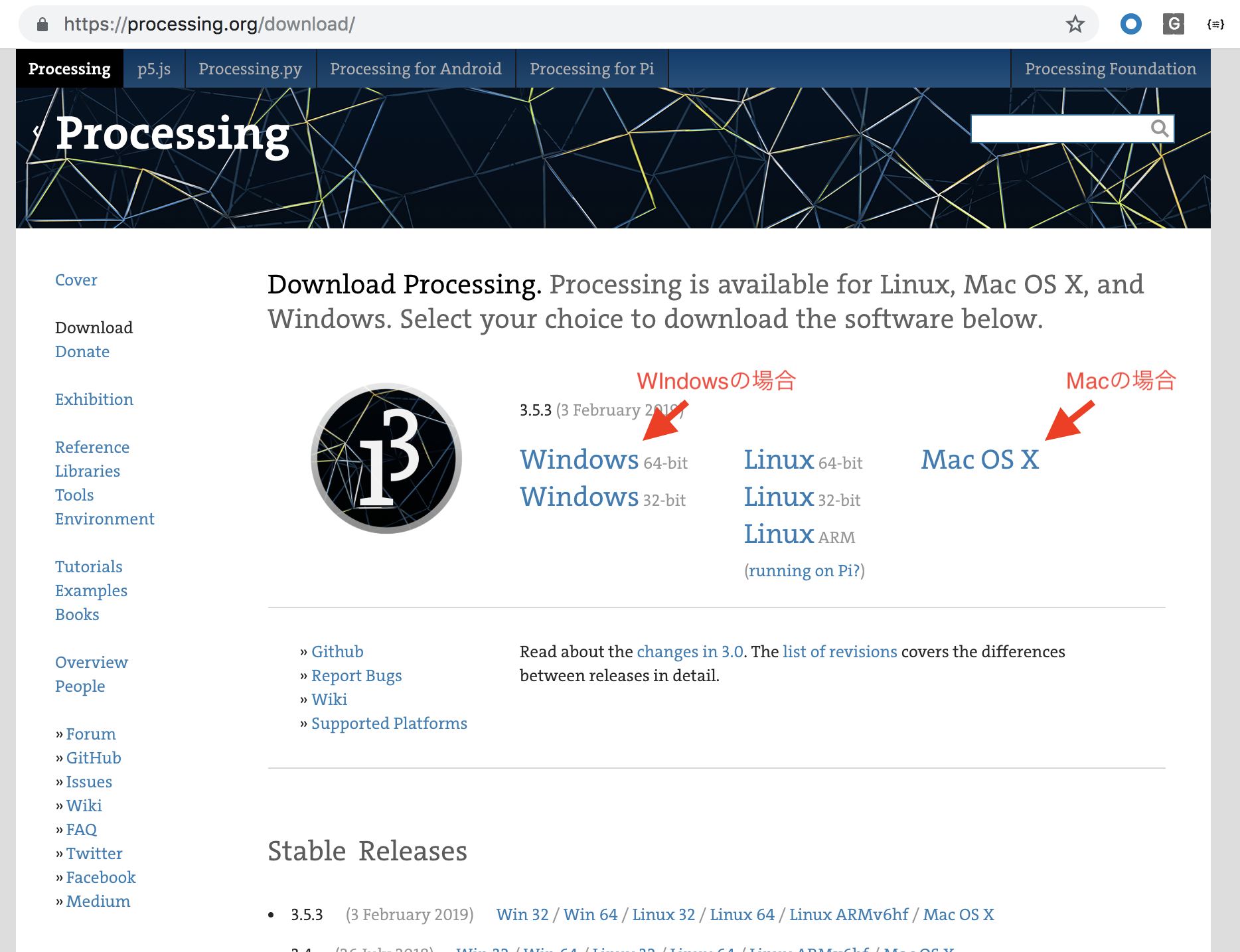
Task: Open the blue circle browser extension
Action: 1130,25
